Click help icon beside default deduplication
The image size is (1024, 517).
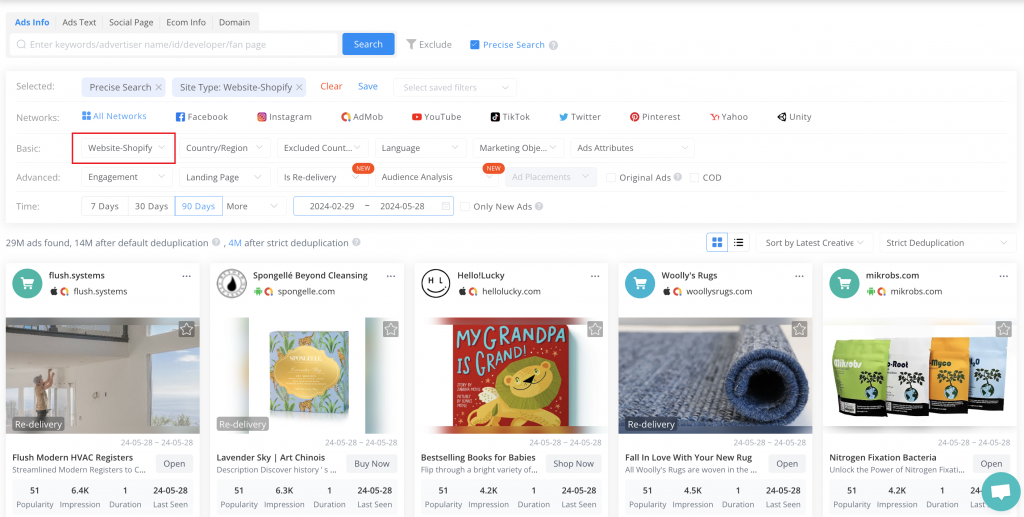(216, 243)
